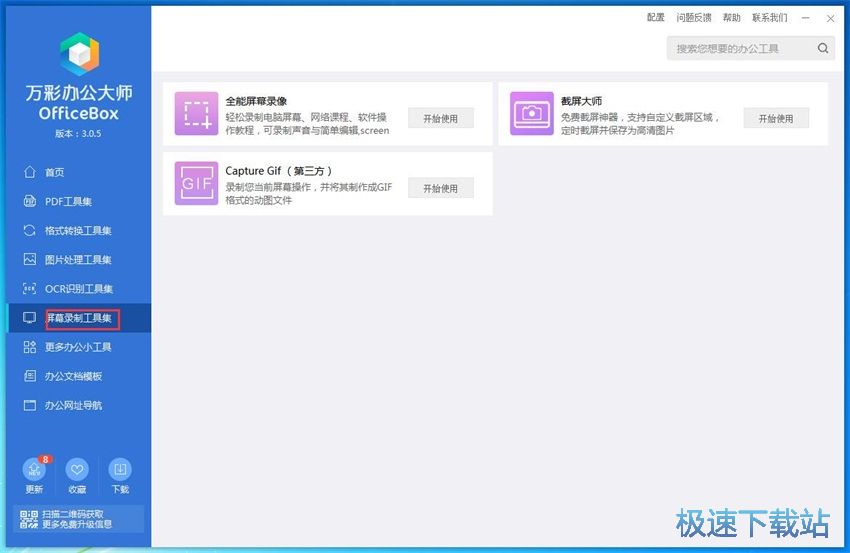Screen dimensions: 850x553
Task: Start using 全能屏幕录像 with 开始使用
Action: (x=441, y=118)
